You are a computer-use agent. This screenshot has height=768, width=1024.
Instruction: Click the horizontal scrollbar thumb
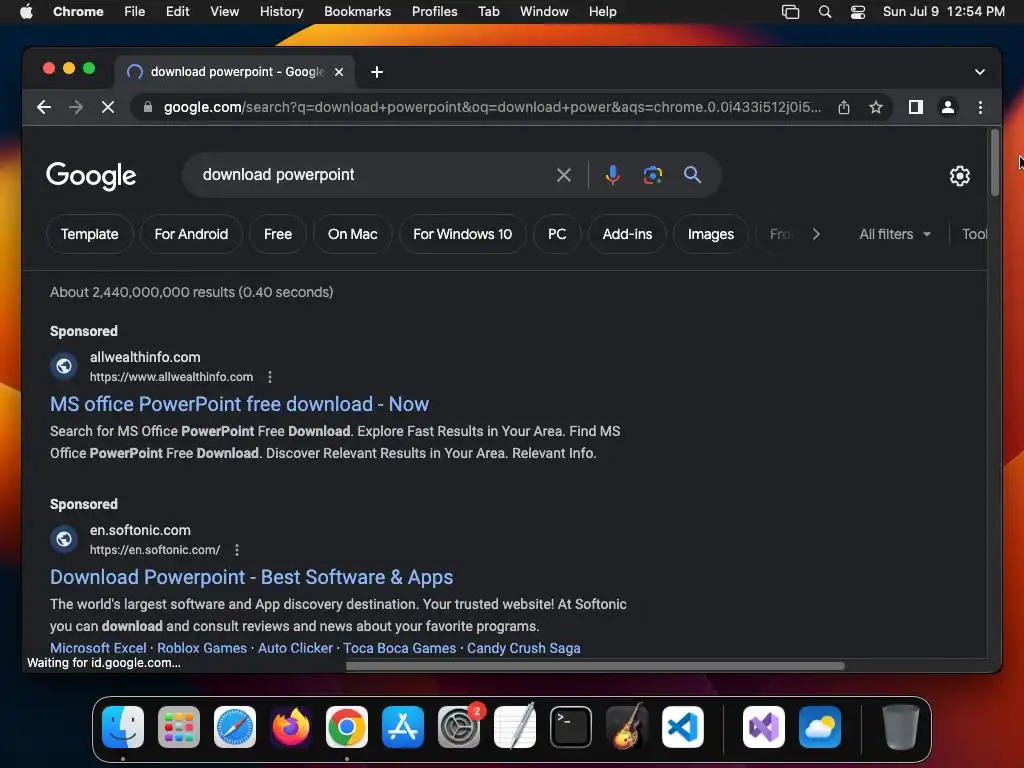tap(595, 666)
